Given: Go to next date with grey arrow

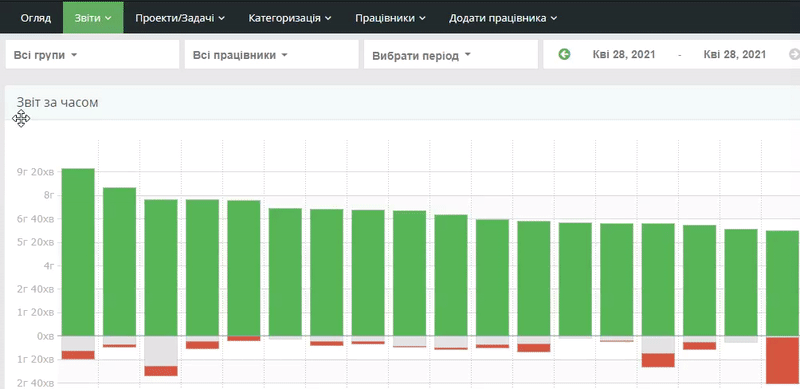Looking at the screenshot, I should tap(794, 54).
